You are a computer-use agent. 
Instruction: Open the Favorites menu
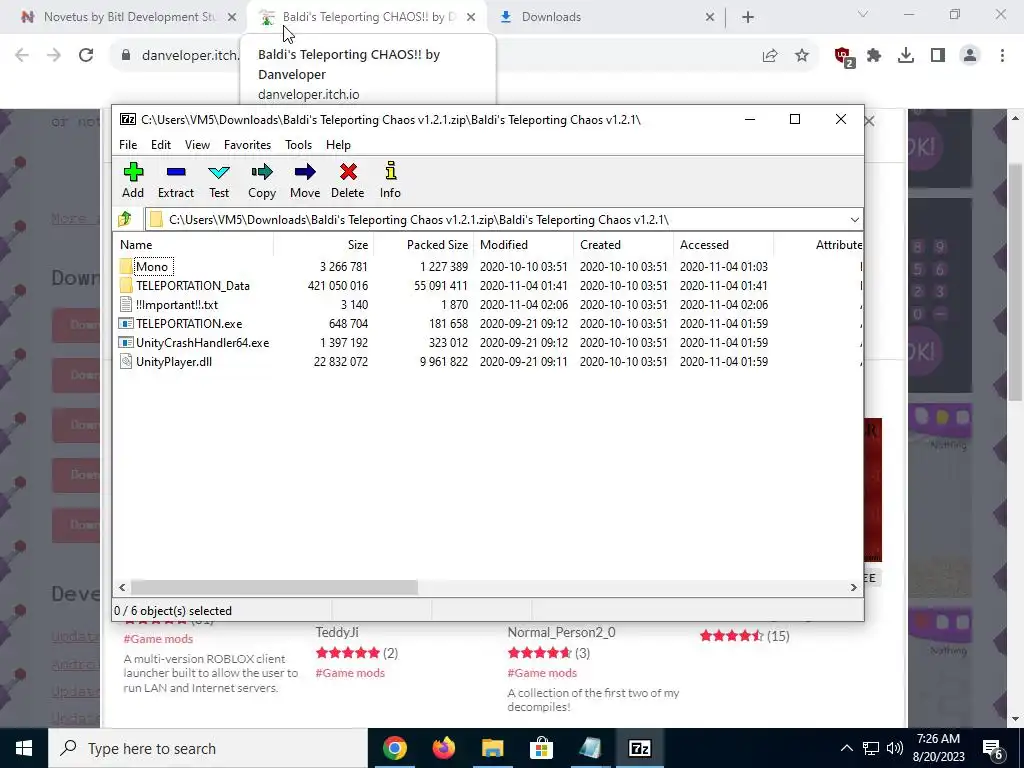click(248, 145)
